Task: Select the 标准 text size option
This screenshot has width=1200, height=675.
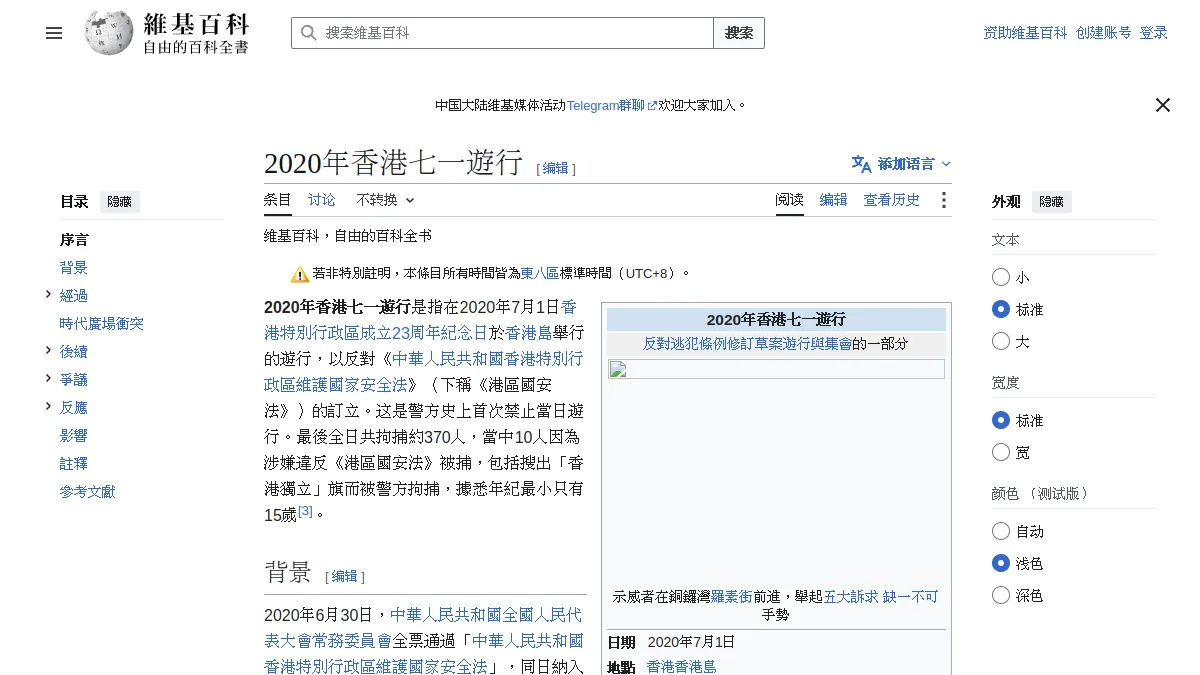Action: tap(1001, 309)
